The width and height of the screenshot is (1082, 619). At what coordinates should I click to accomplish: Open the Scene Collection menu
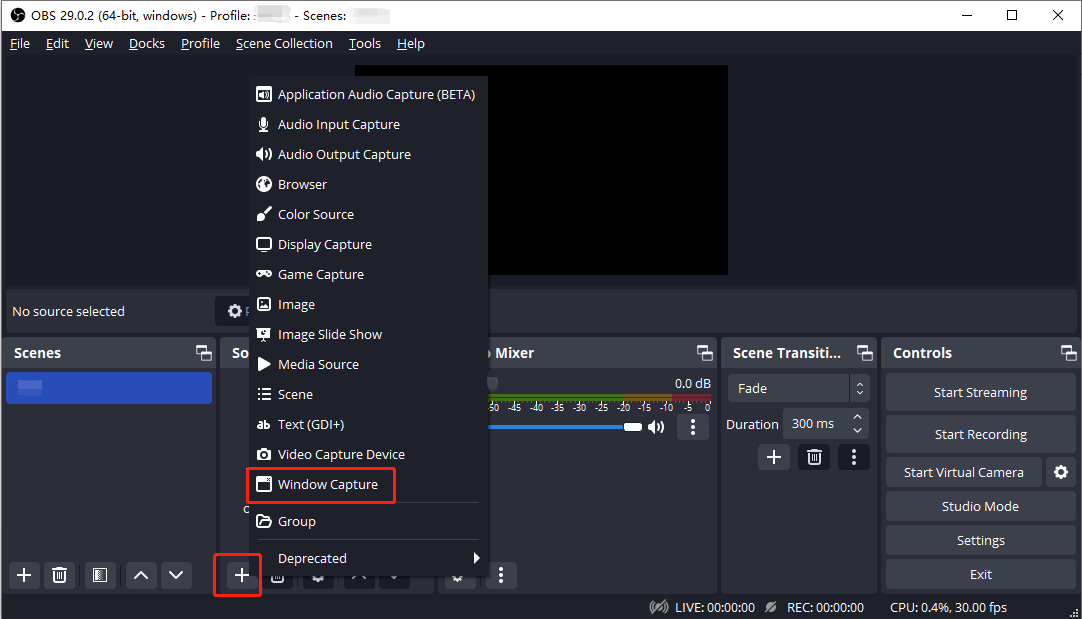pos(284,43)
